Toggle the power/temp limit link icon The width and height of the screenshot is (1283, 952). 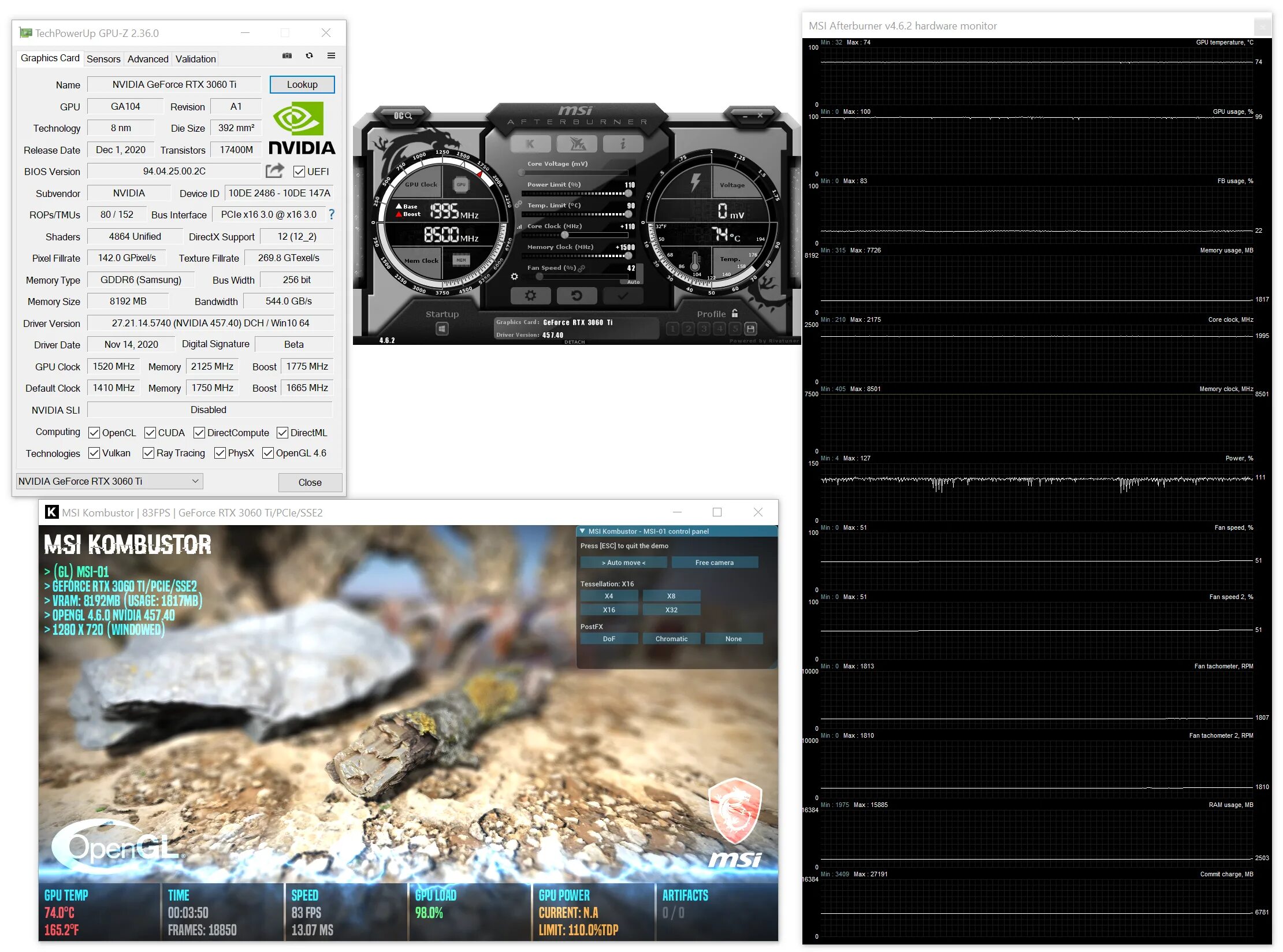click(x=518, y=204)
